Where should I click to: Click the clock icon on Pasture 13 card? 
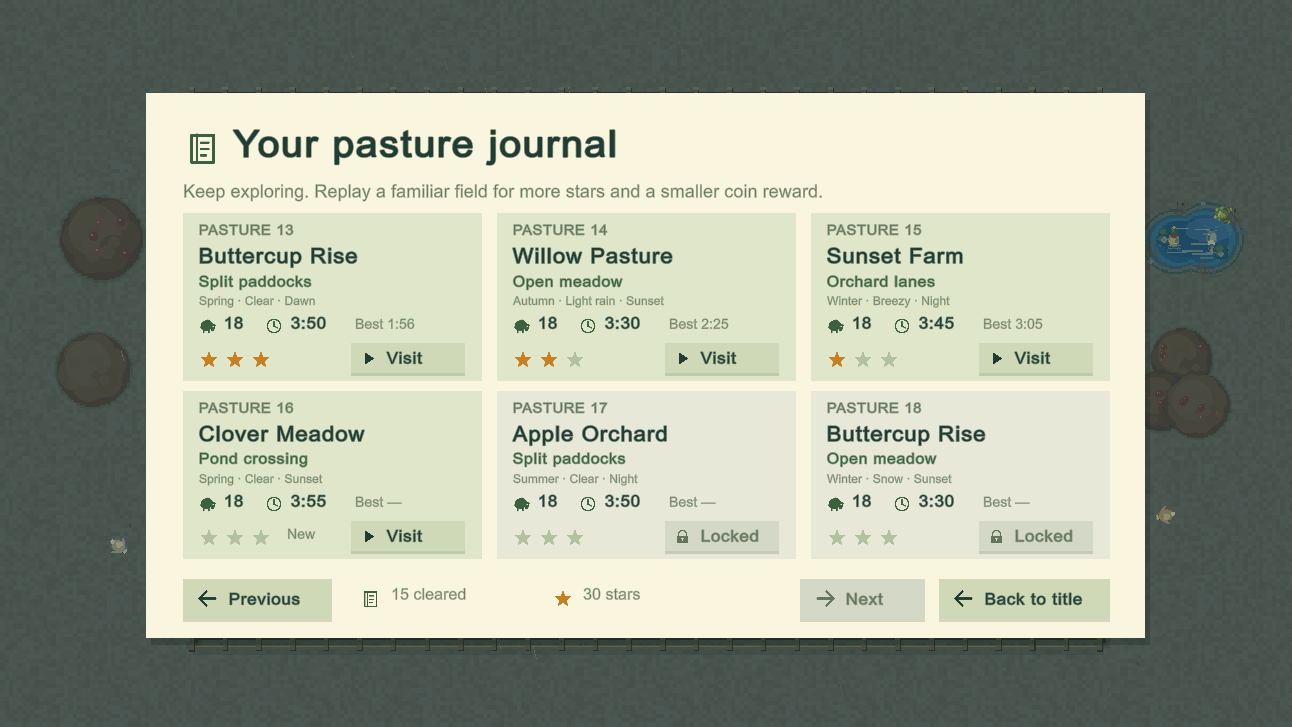pos(274,325)
